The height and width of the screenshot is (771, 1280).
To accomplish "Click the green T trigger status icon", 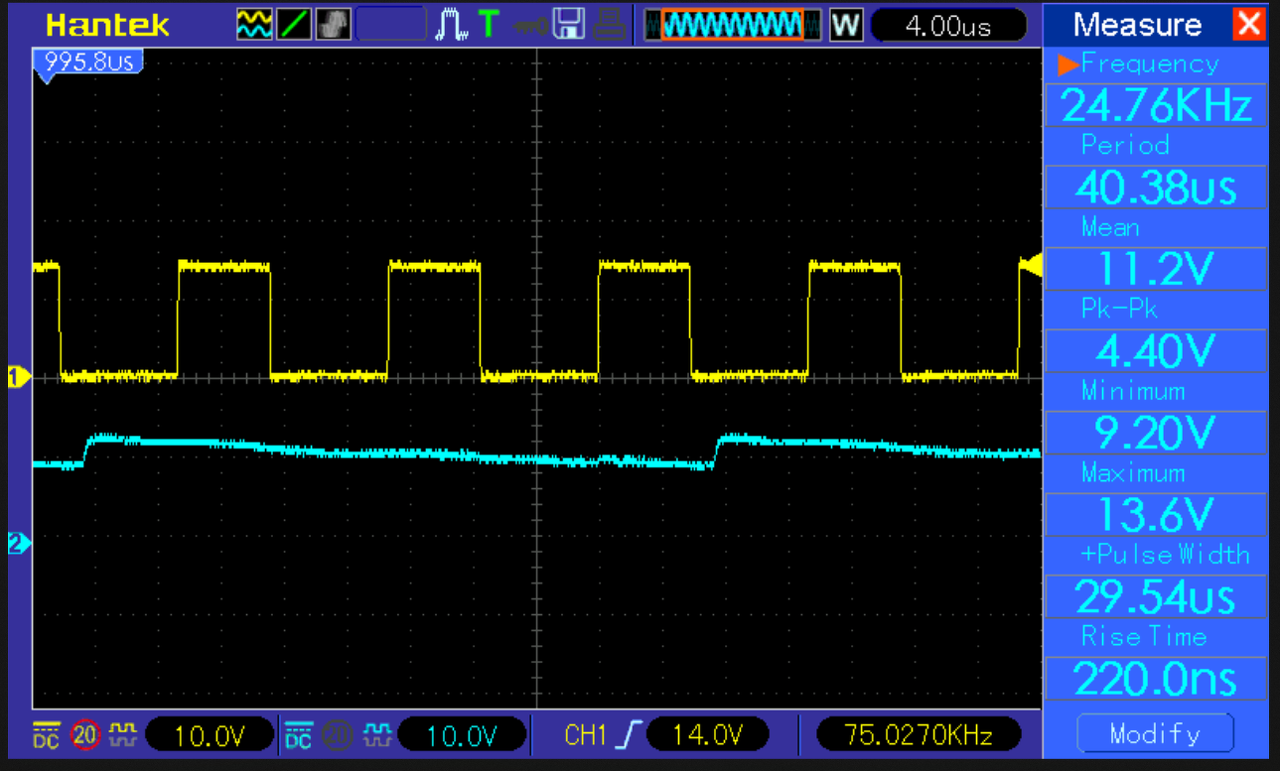I will pos(488,24).
